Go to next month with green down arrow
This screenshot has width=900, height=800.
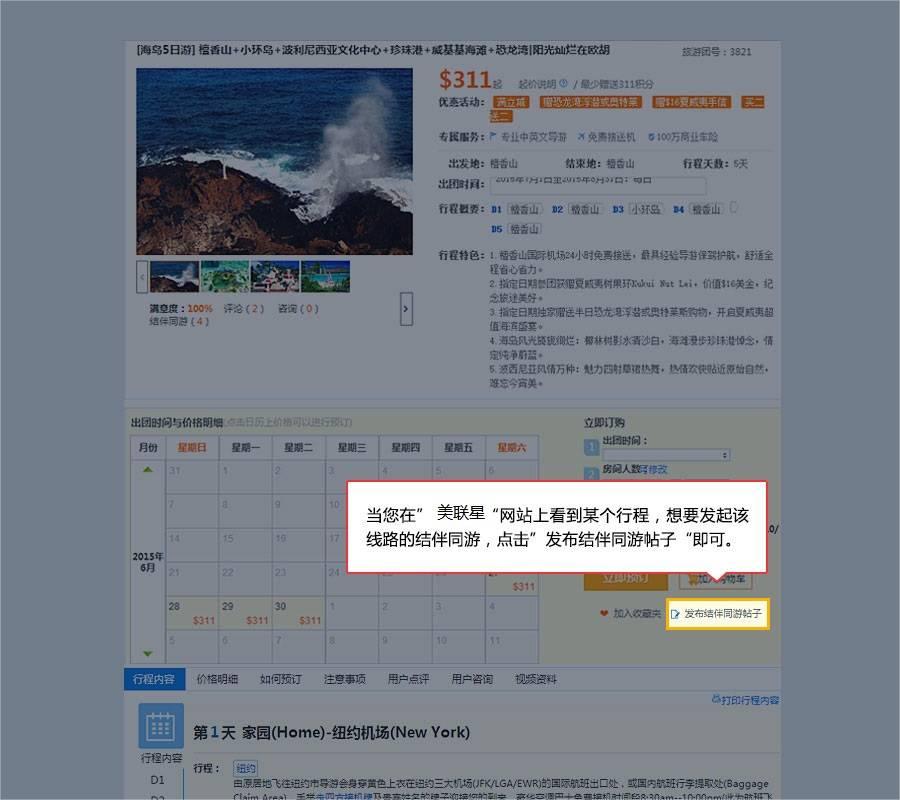pyautogui.click(x=148, y=654)
